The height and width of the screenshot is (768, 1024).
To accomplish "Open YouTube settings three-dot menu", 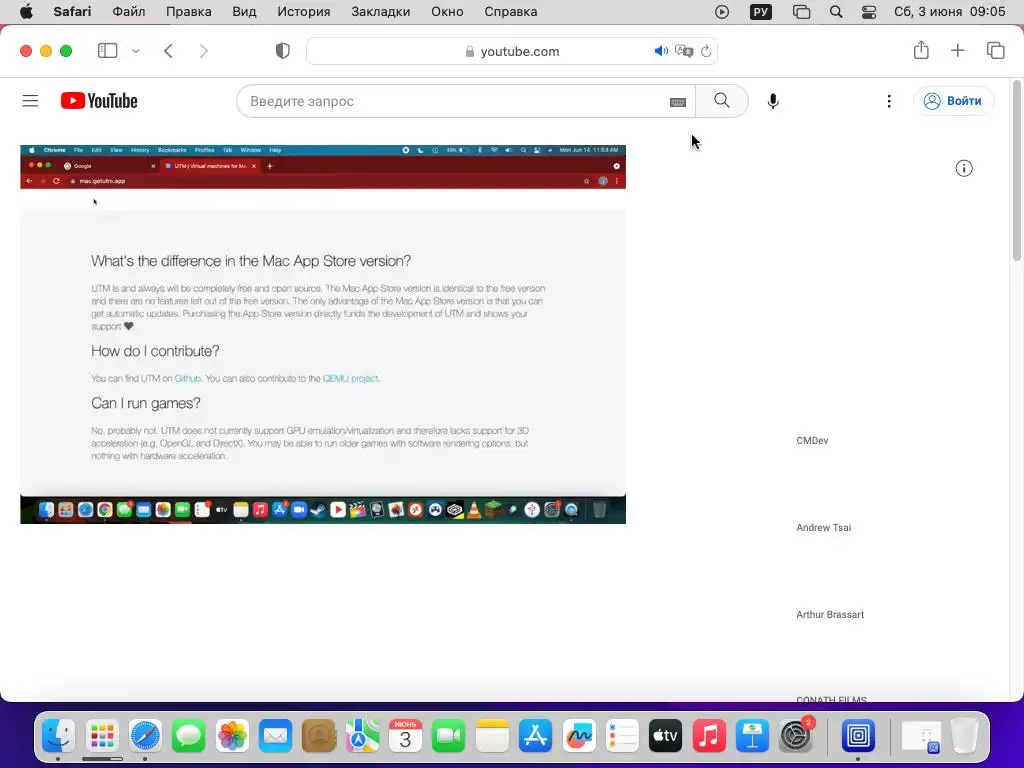I will click(889, 101).
